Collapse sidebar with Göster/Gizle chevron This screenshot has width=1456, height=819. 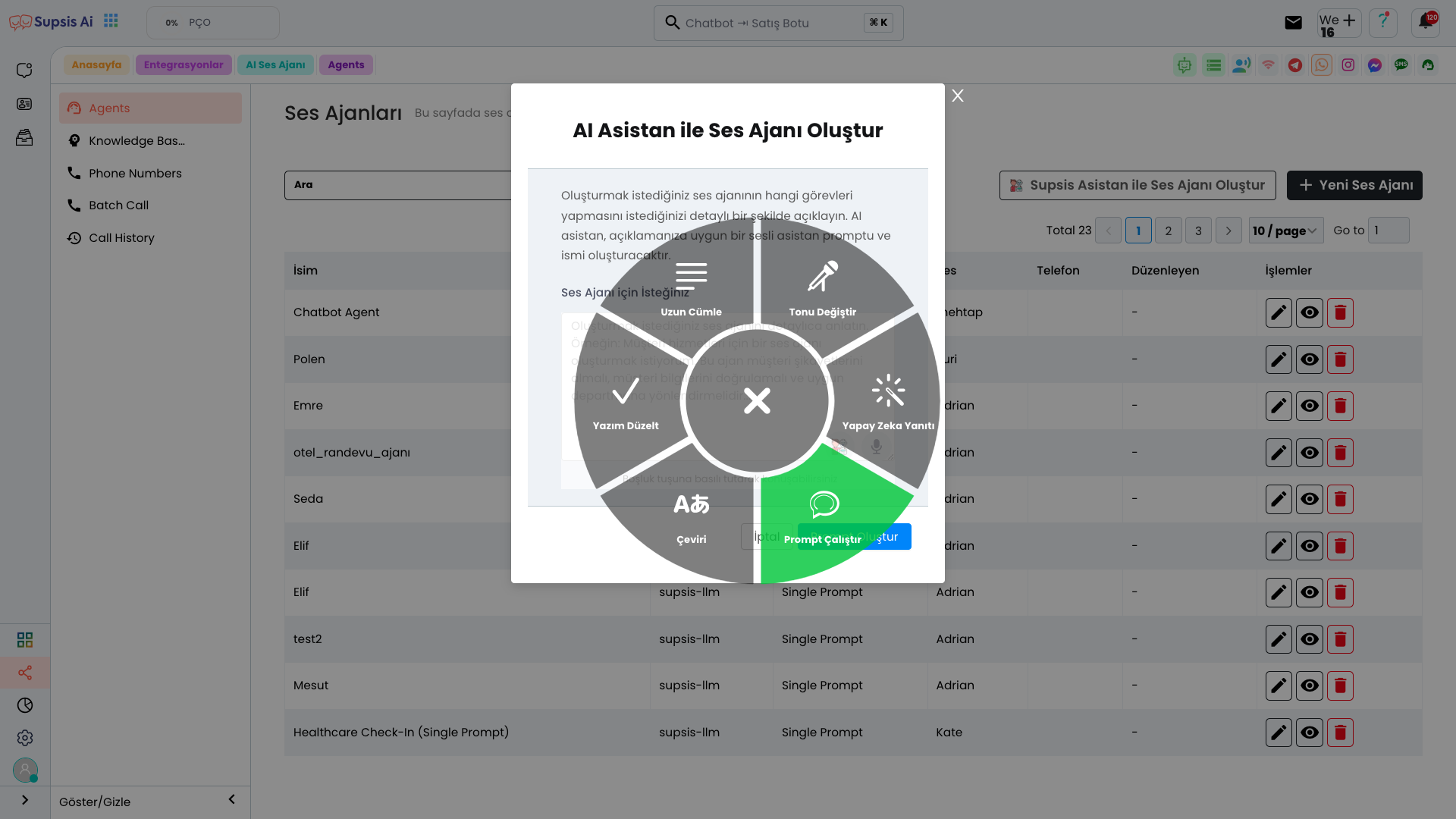(x=231, y=799)
